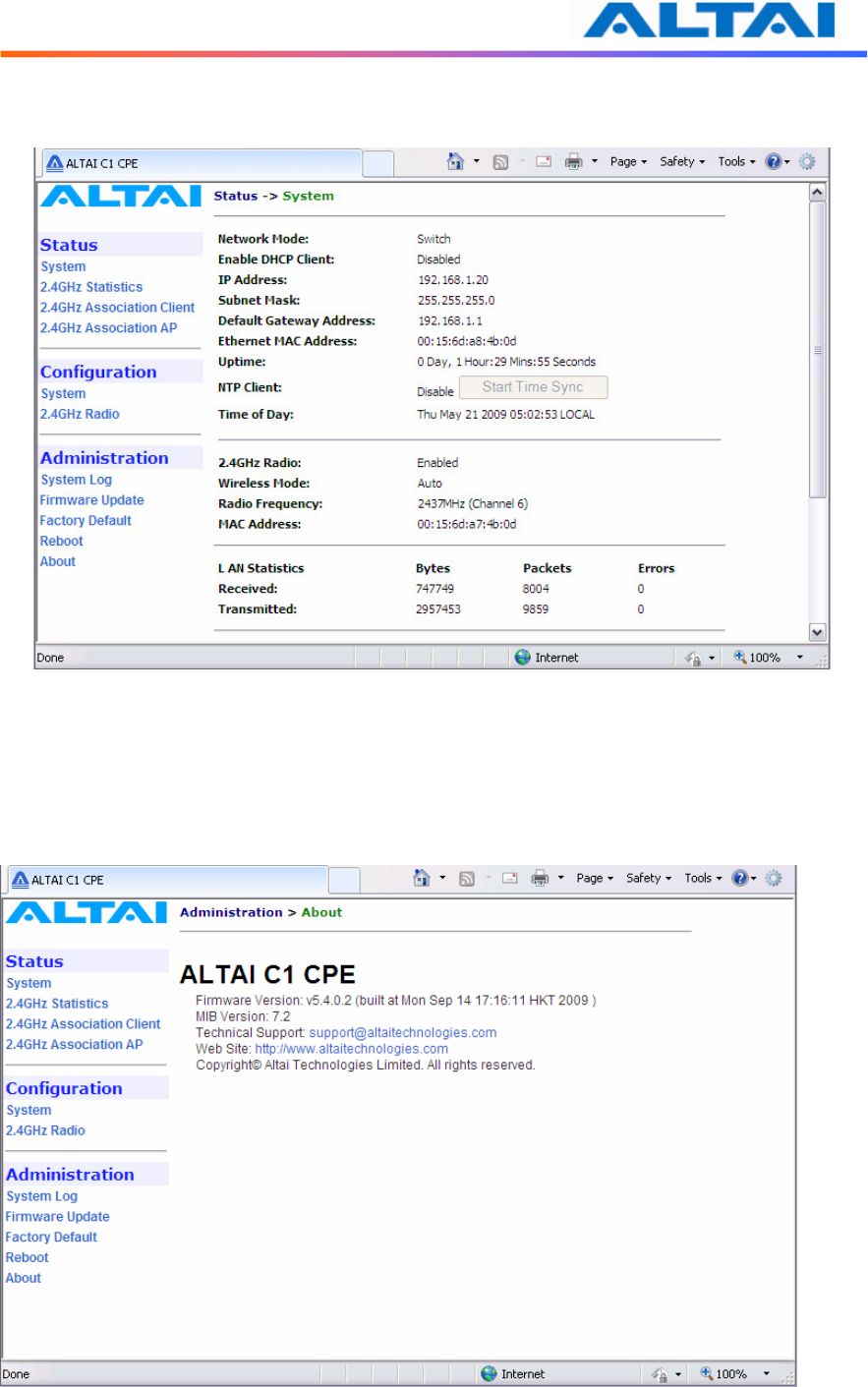This screenshot has width=868, height=1387.
Task: Click Print icon in upper browser toolbar
Action: (574, 161)
